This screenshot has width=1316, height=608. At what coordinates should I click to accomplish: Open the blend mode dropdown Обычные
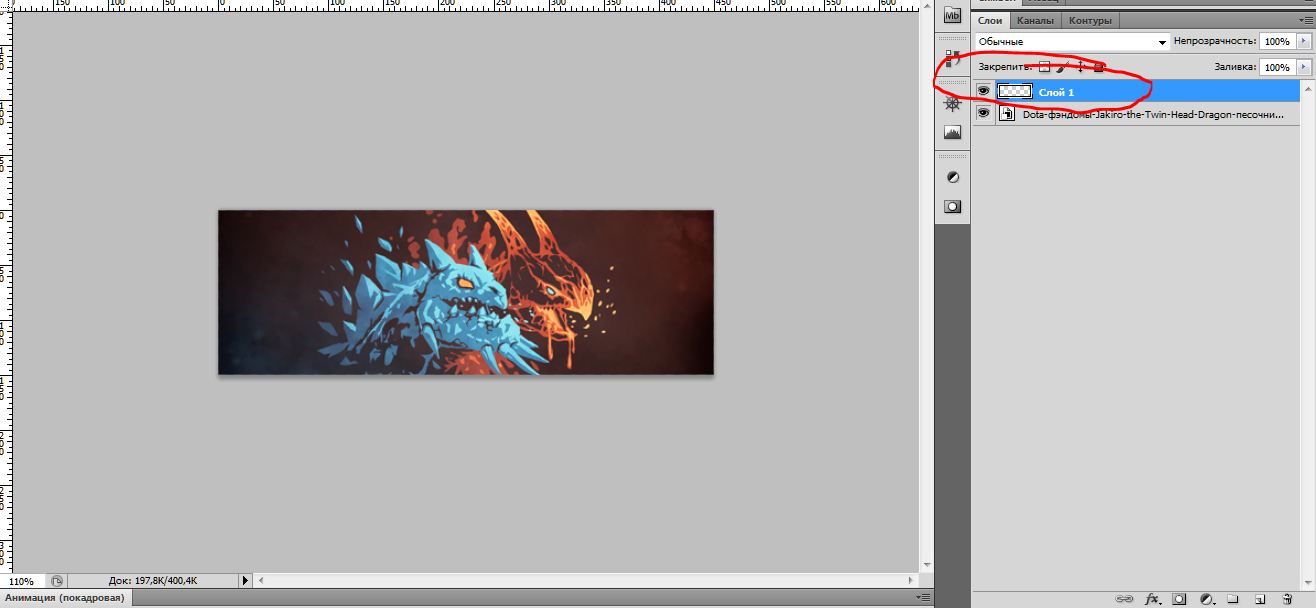[1072, 42]
